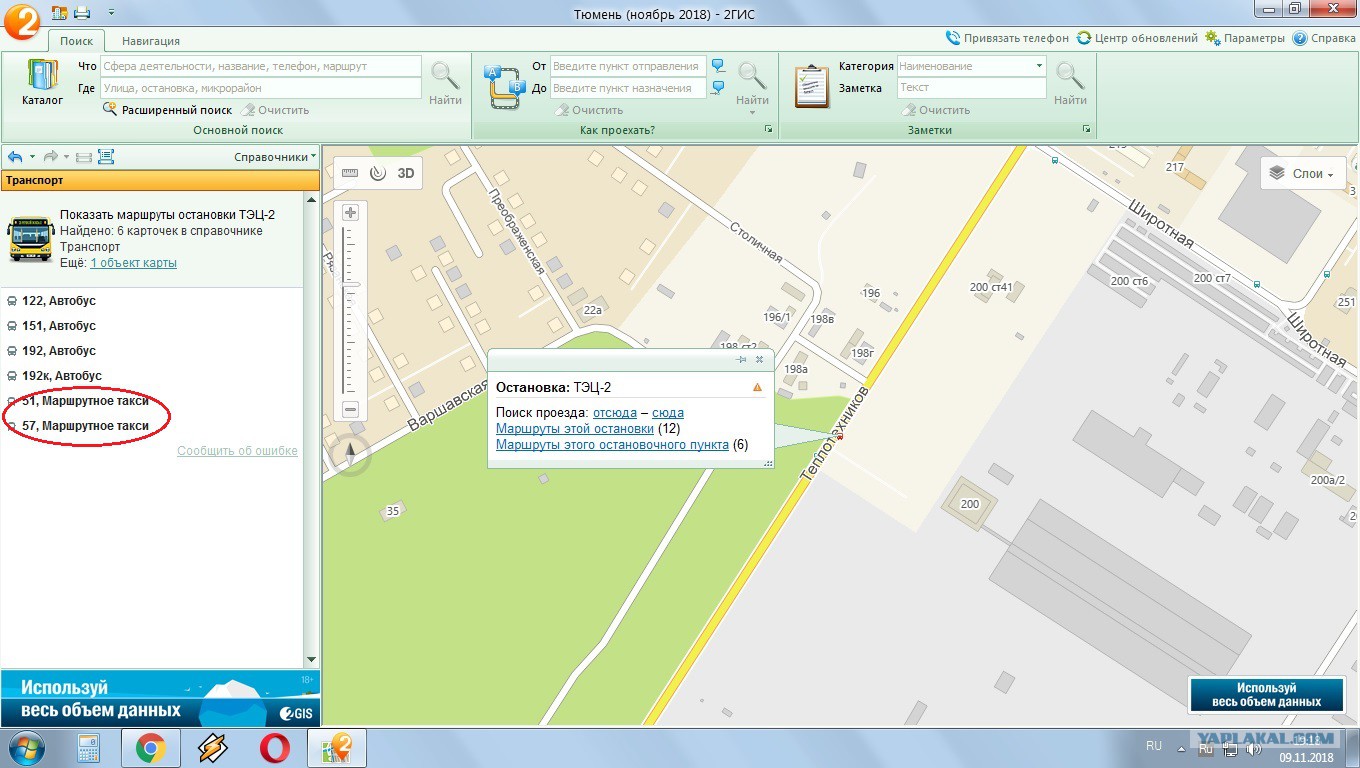This screenshot has height=768, width=1360.
Task: Click the Где location input field
Action: 261,88
